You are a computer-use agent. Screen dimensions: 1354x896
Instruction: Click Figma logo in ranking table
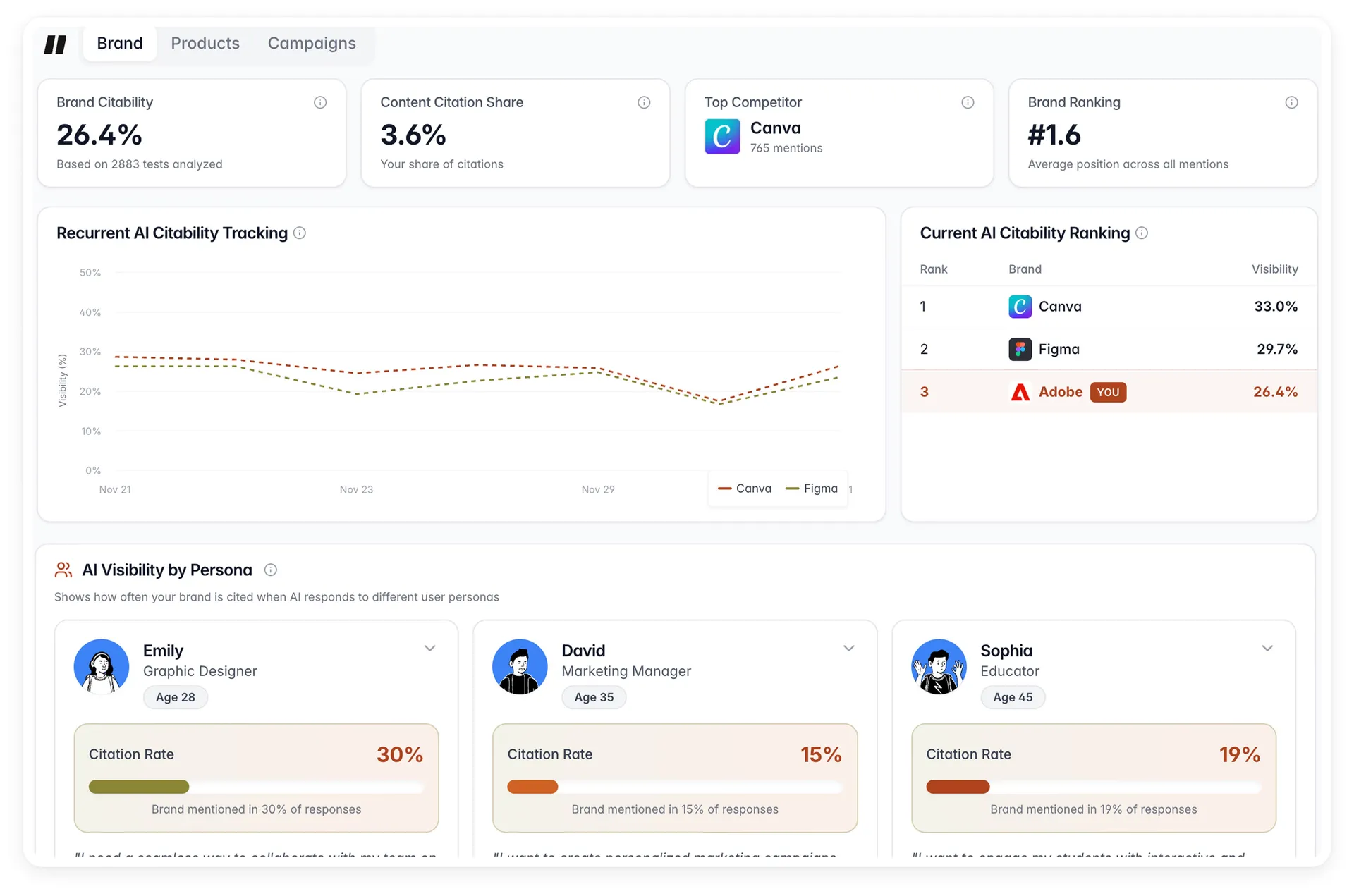pyautogui.click(x=1020, y=349)
